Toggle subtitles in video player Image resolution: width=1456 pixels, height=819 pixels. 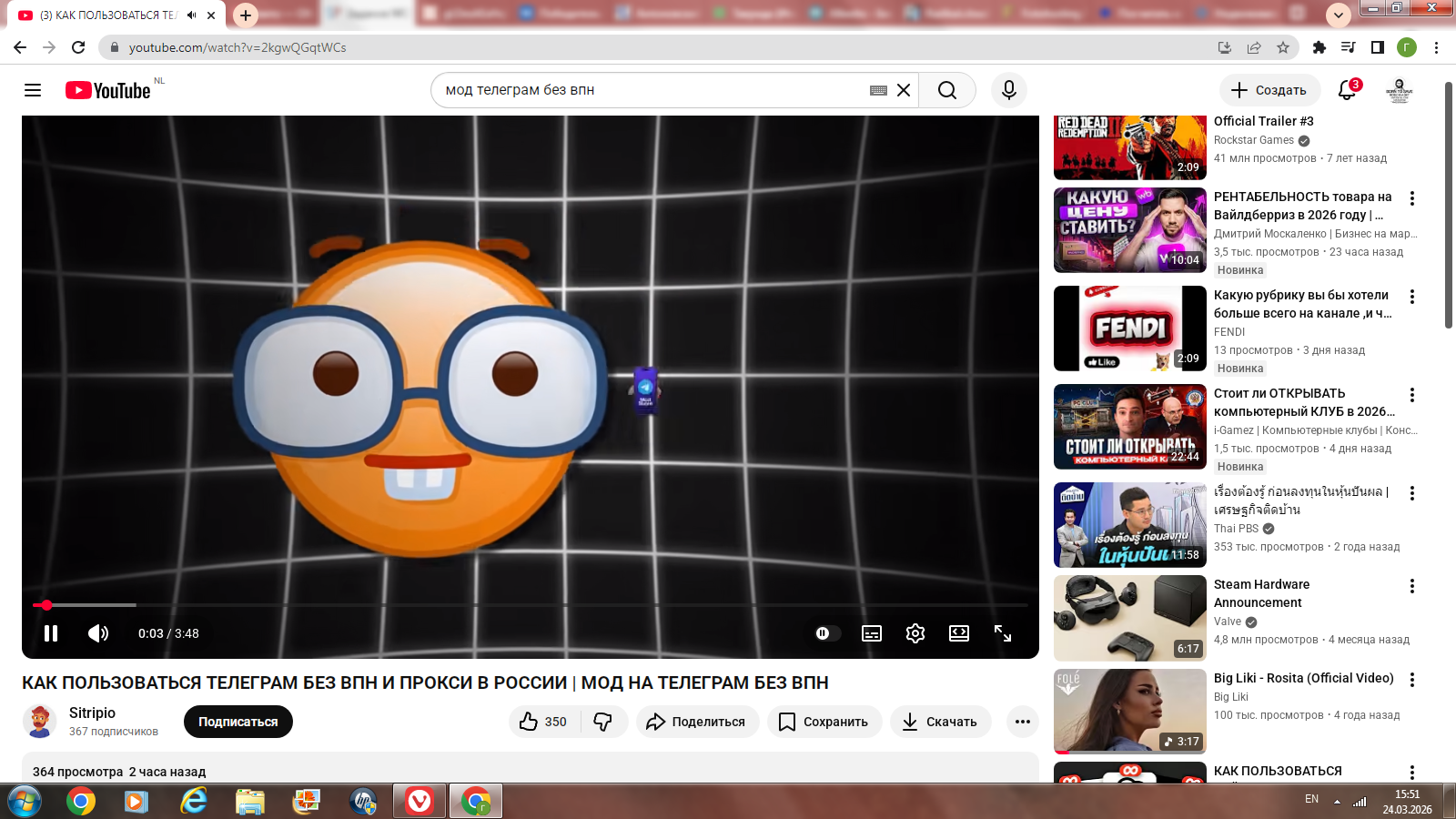click(872, 633)
